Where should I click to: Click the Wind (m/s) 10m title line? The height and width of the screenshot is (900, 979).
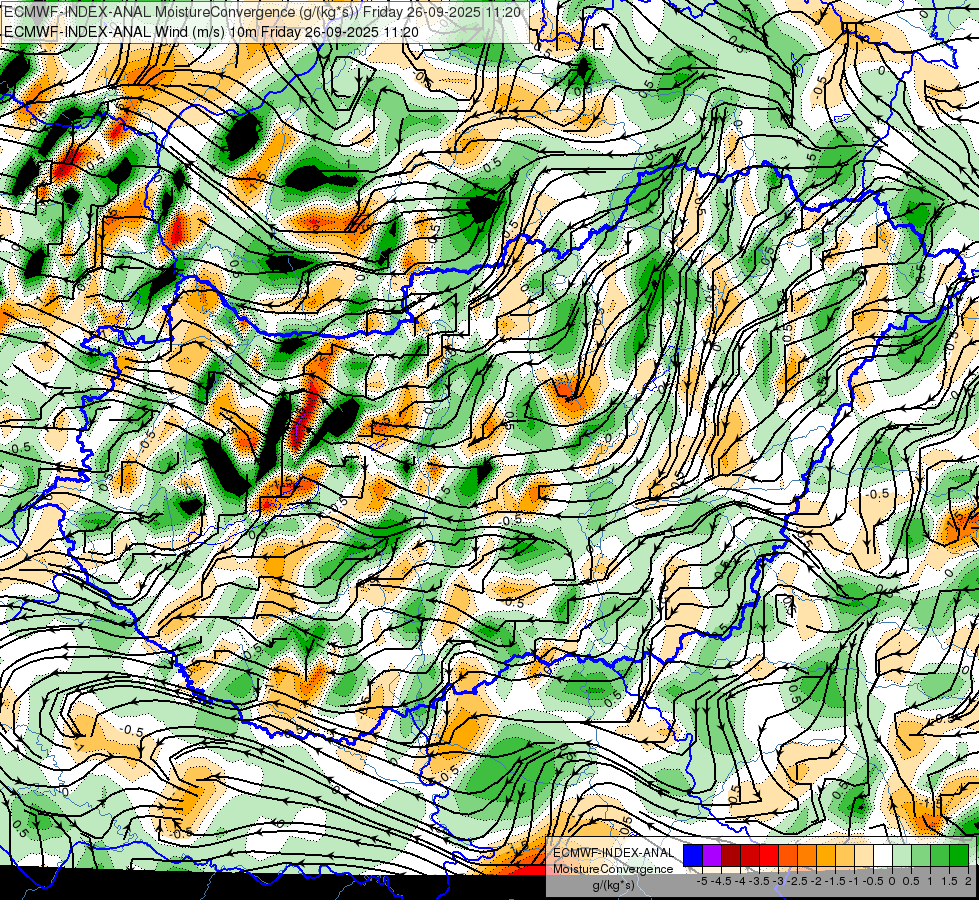211,32
